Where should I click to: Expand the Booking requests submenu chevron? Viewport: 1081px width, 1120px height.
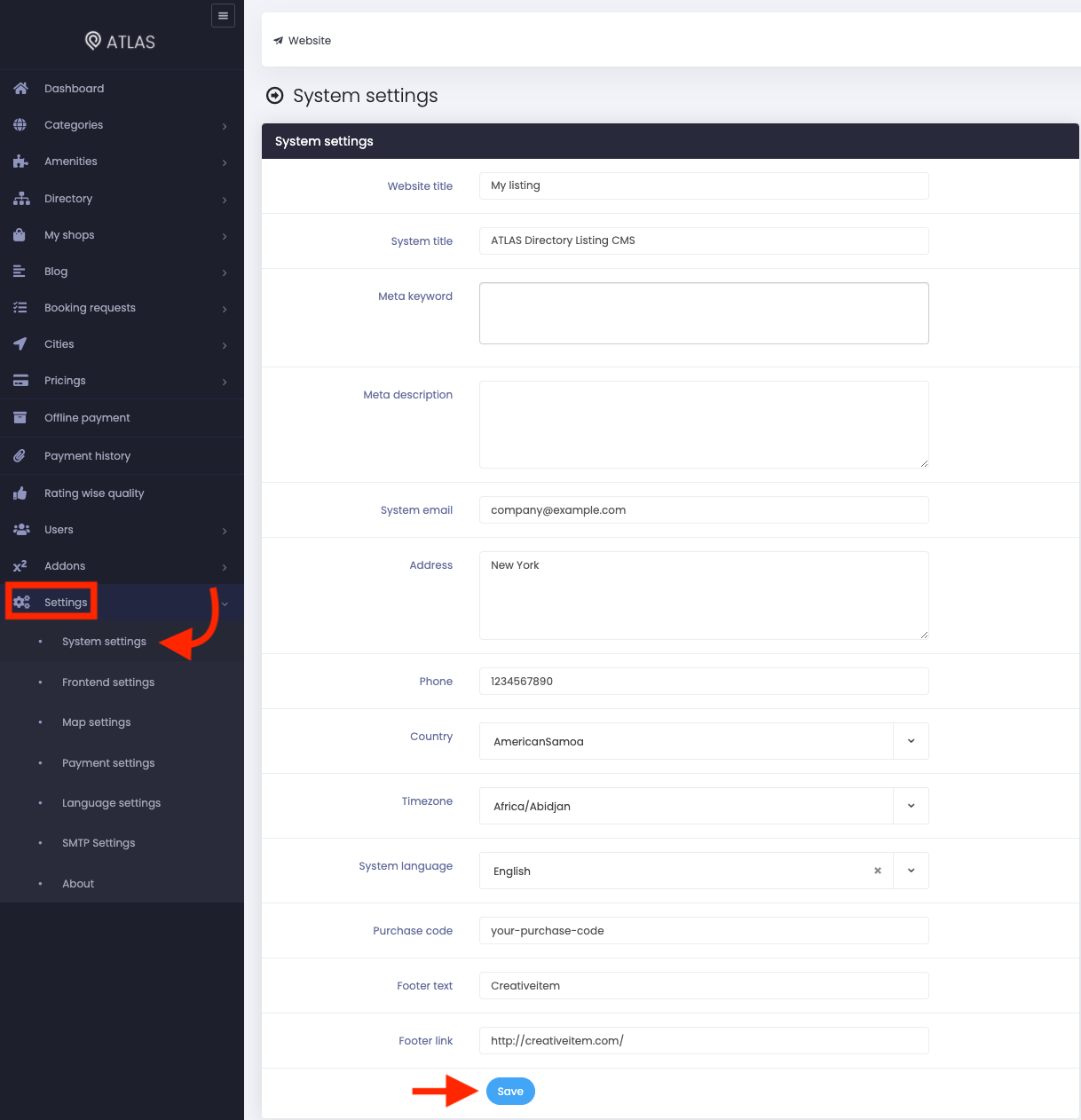(225, 309)
